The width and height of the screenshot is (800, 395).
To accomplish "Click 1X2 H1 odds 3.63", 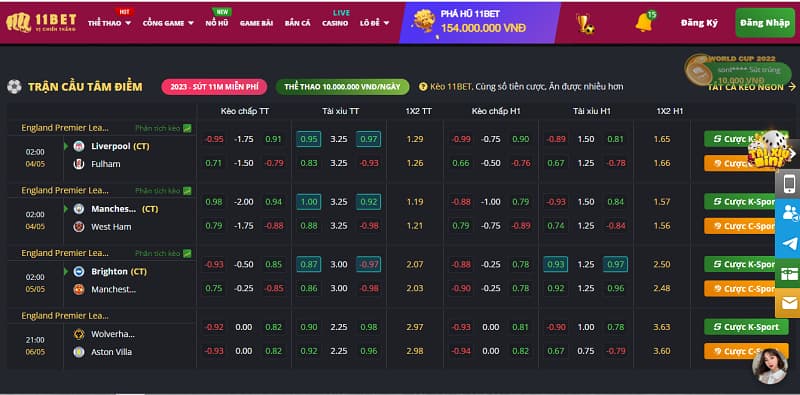I will (x=662, y=327).
